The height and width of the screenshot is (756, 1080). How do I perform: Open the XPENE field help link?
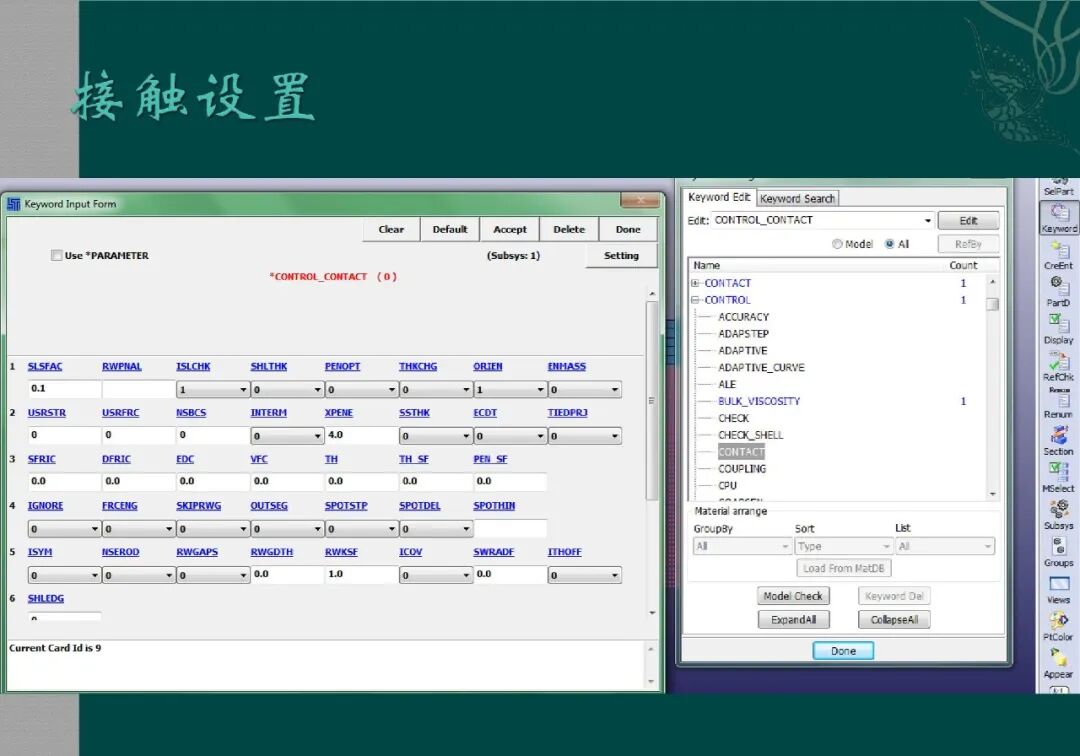339,412
